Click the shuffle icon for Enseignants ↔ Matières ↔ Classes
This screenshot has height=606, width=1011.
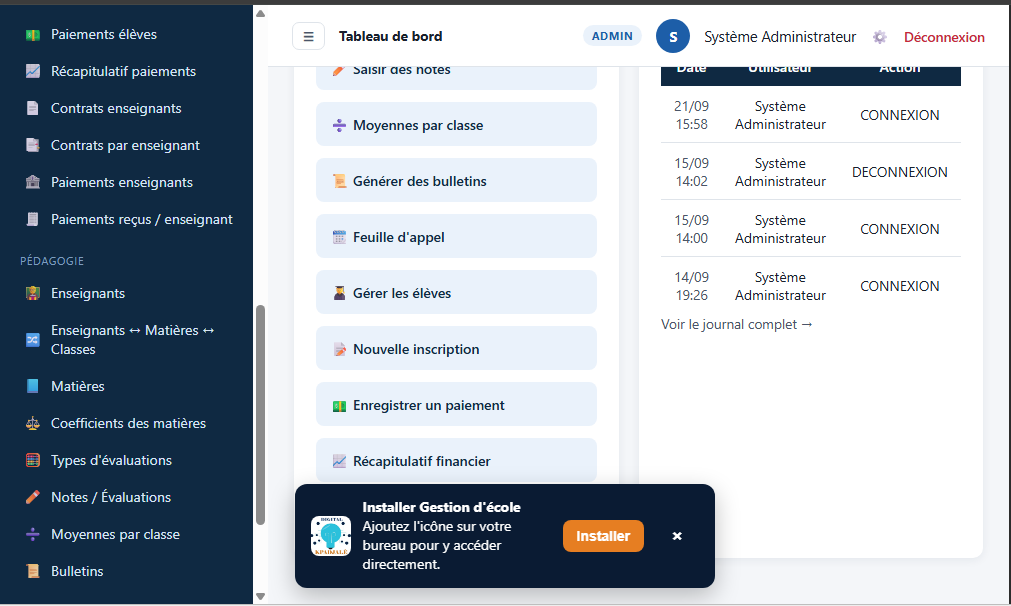click(x=32, y=340)
